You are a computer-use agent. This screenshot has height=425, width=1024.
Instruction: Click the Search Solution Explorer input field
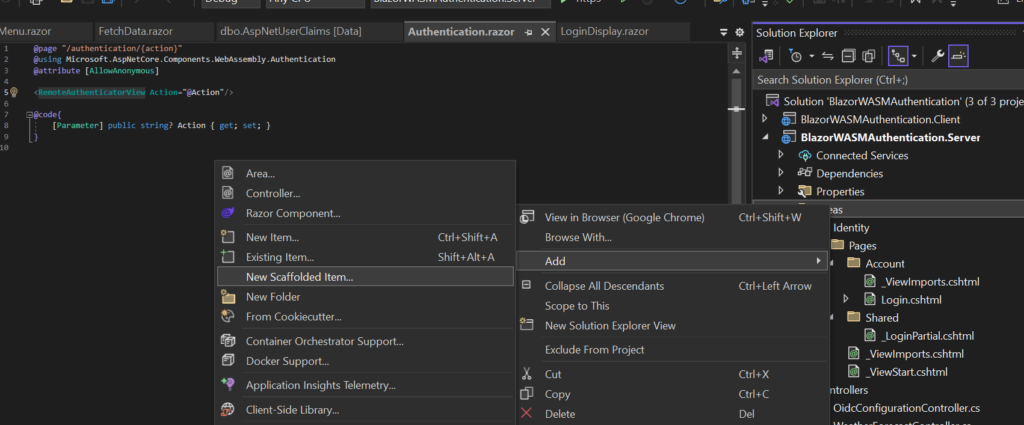(x=888, y=80)
